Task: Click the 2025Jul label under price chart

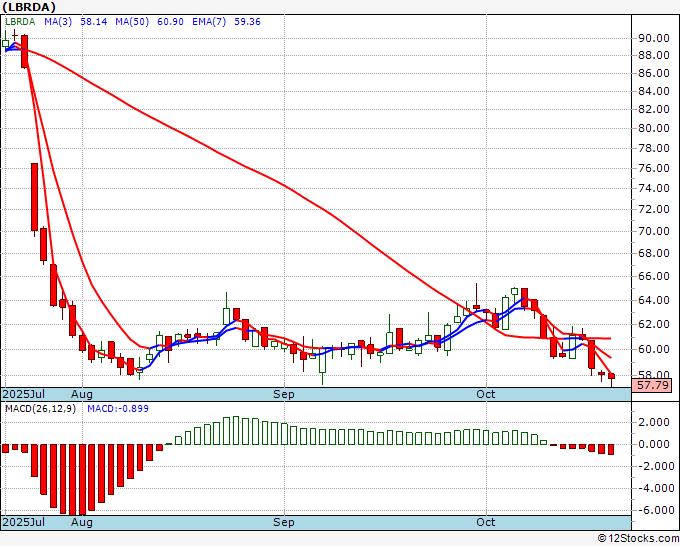Action: pos(26,394)
